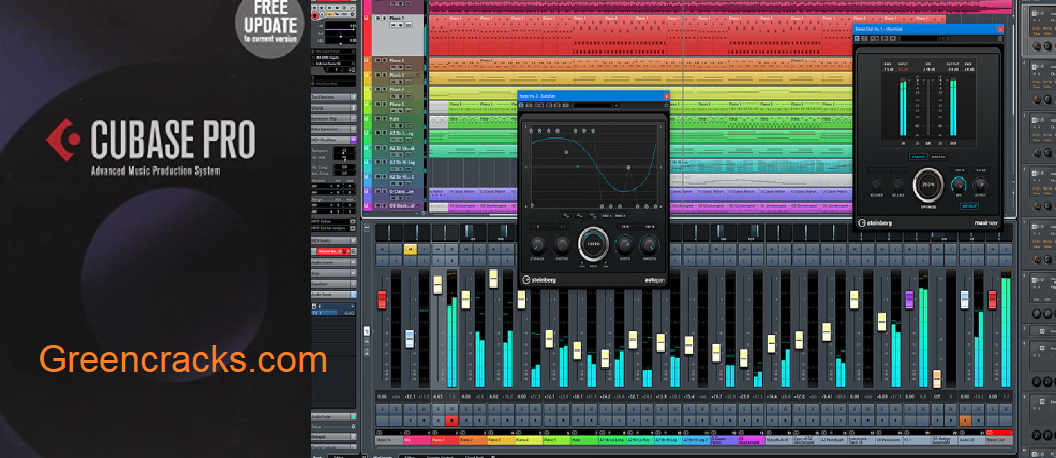Click the Piano 1 pan control in mixer

(444, 232)
